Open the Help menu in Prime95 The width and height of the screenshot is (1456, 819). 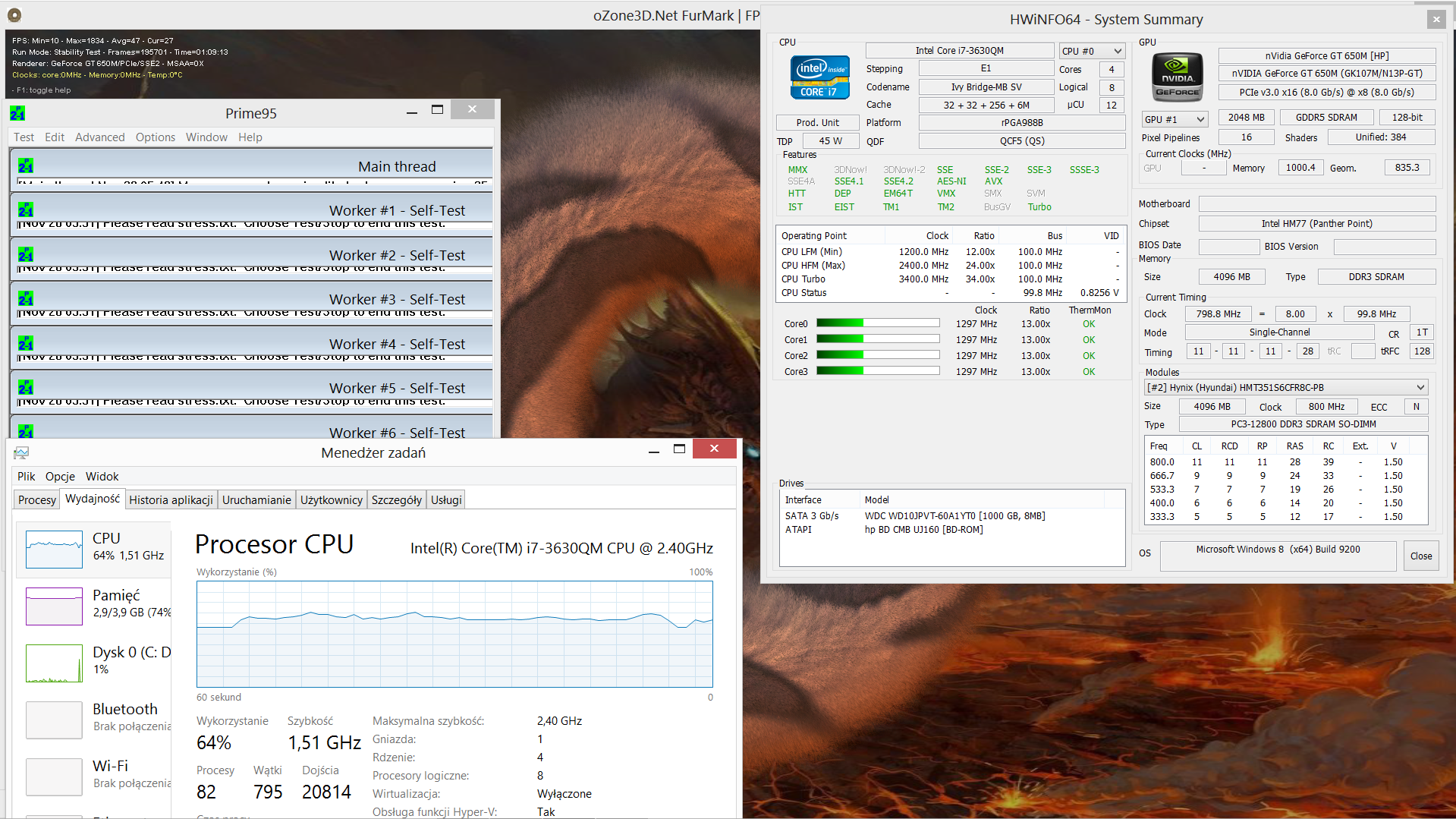point(250,137)
